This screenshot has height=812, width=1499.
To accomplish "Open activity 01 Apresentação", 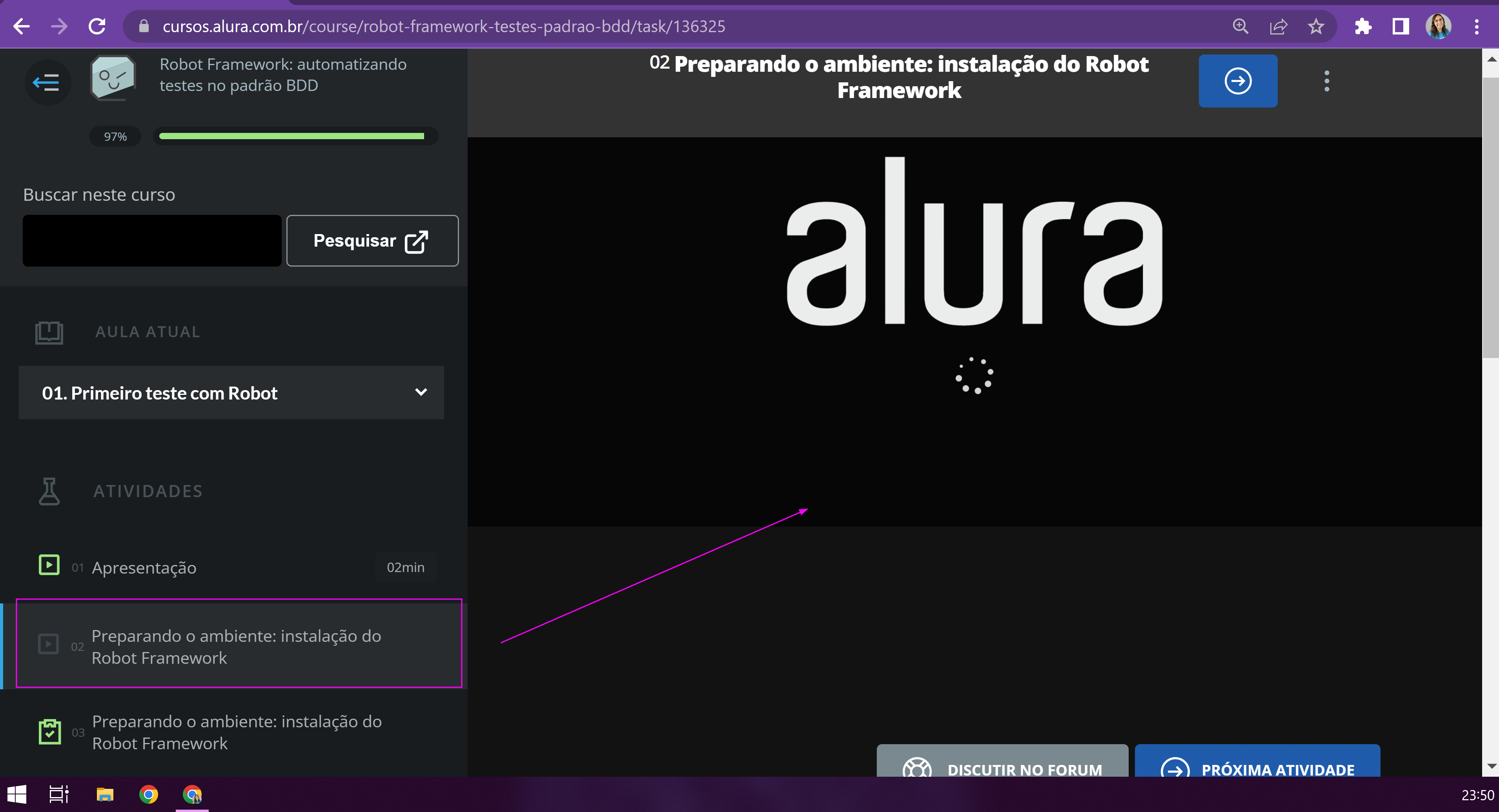I will tap(233, 567).
